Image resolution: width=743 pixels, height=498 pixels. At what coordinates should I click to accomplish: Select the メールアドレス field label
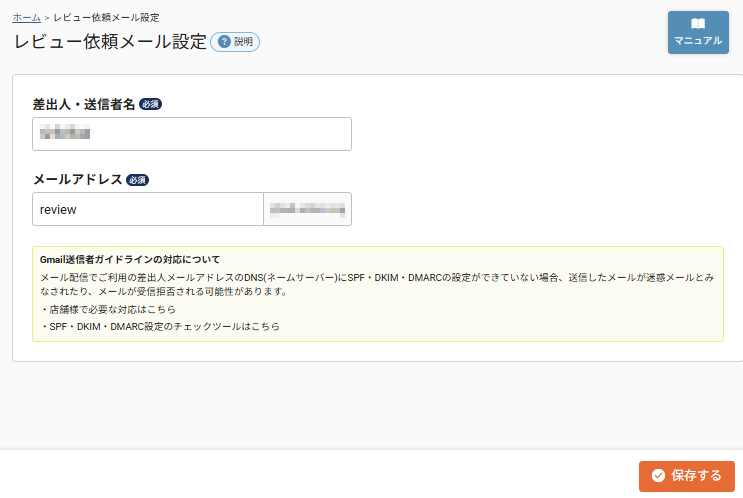78,180
